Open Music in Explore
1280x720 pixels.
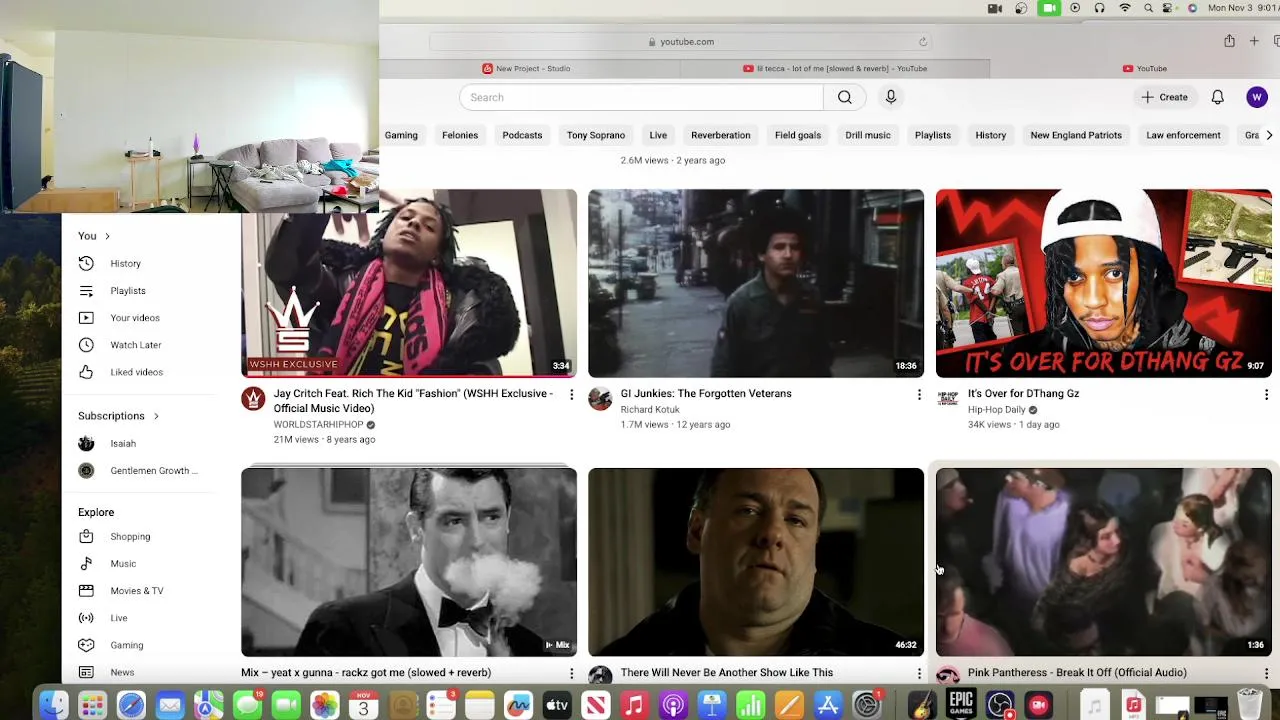[122, 563]
